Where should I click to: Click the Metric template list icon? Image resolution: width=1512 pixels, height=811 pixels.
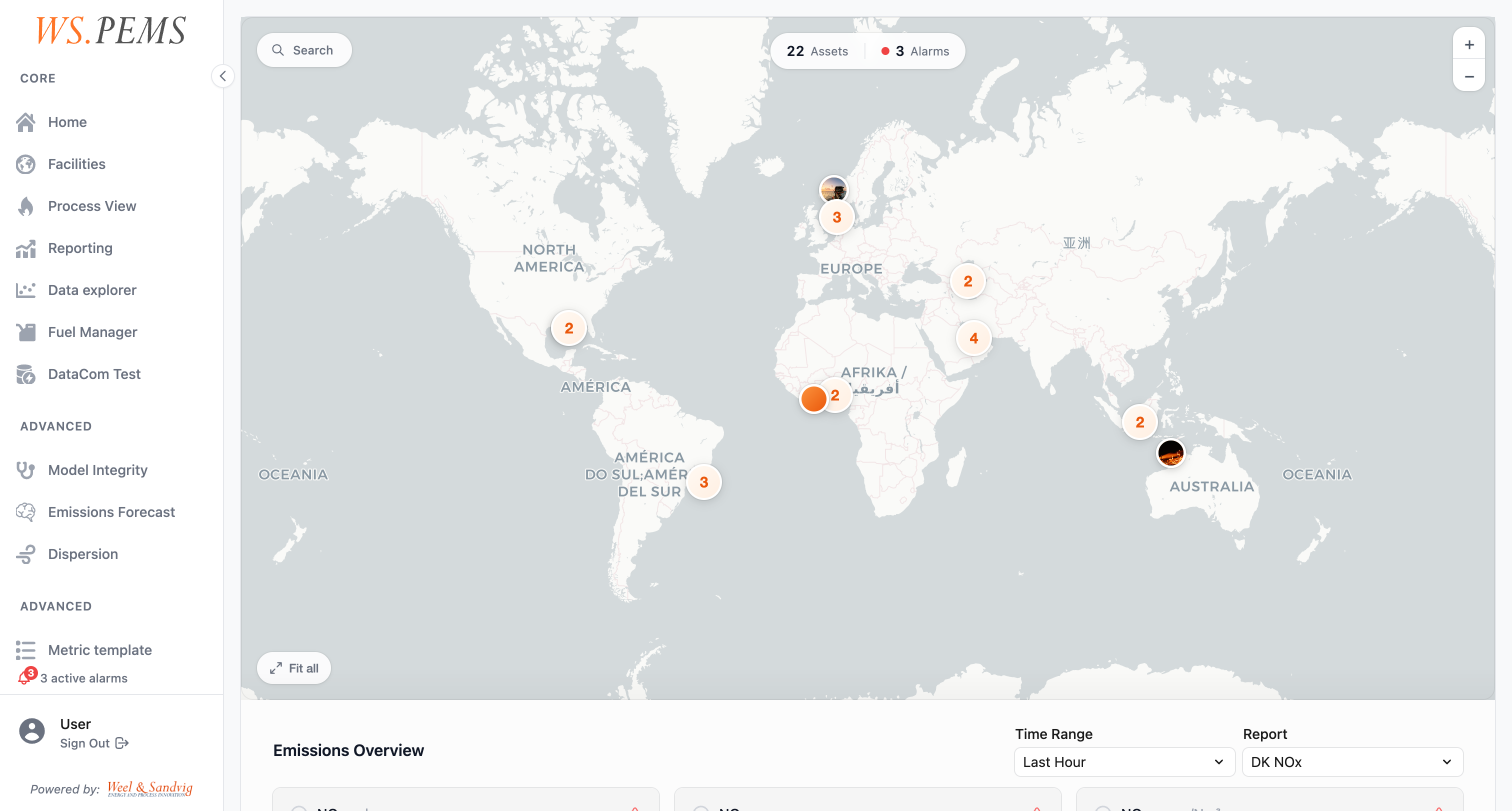(x=26, y=650)
